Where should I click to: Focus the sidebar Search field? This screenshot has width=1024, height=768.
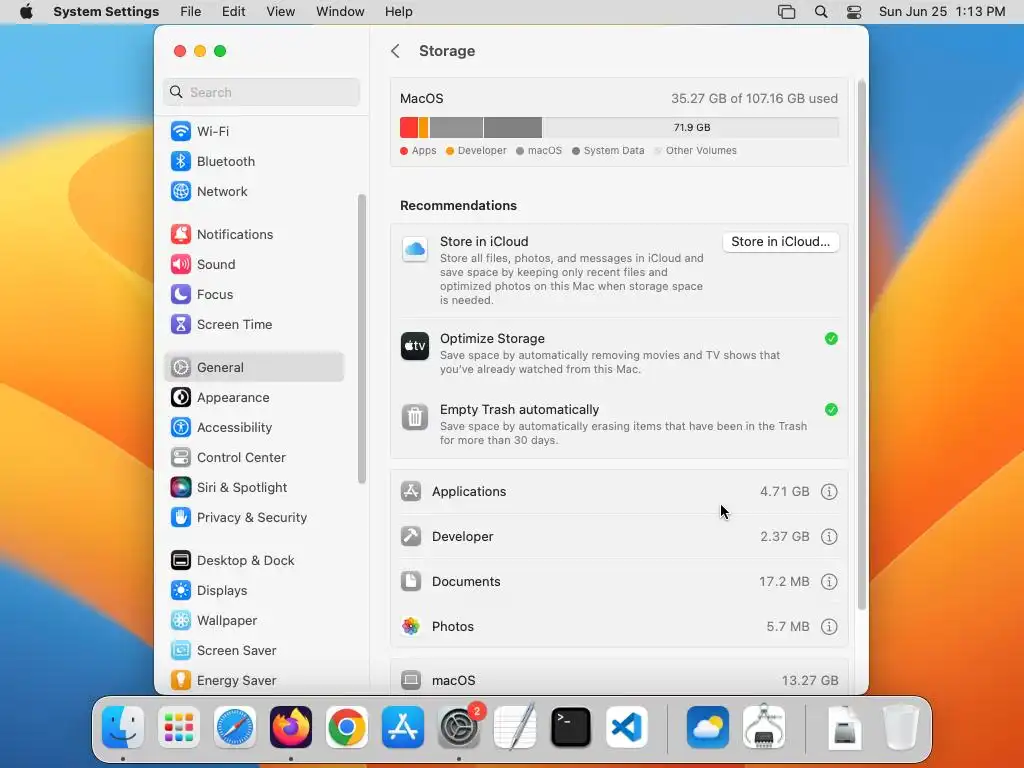pos(261,92)
